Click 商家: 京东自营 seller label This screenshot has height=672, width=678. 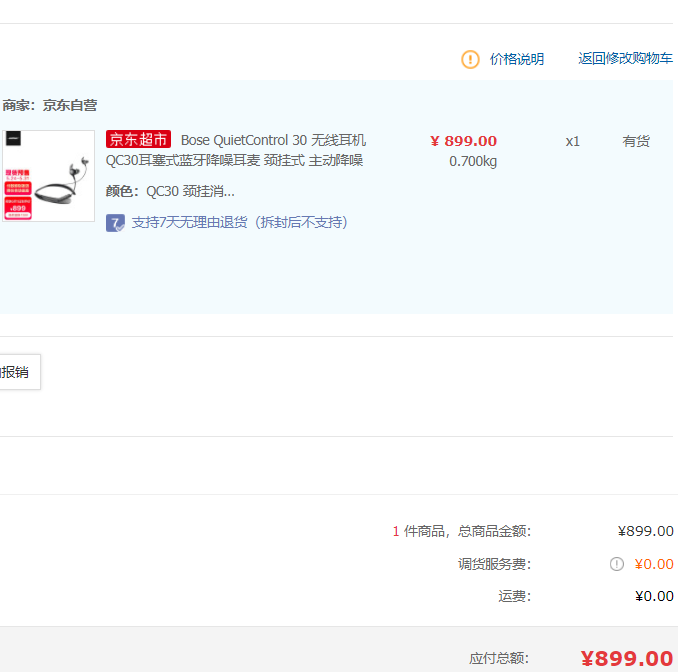coord(50,105)
